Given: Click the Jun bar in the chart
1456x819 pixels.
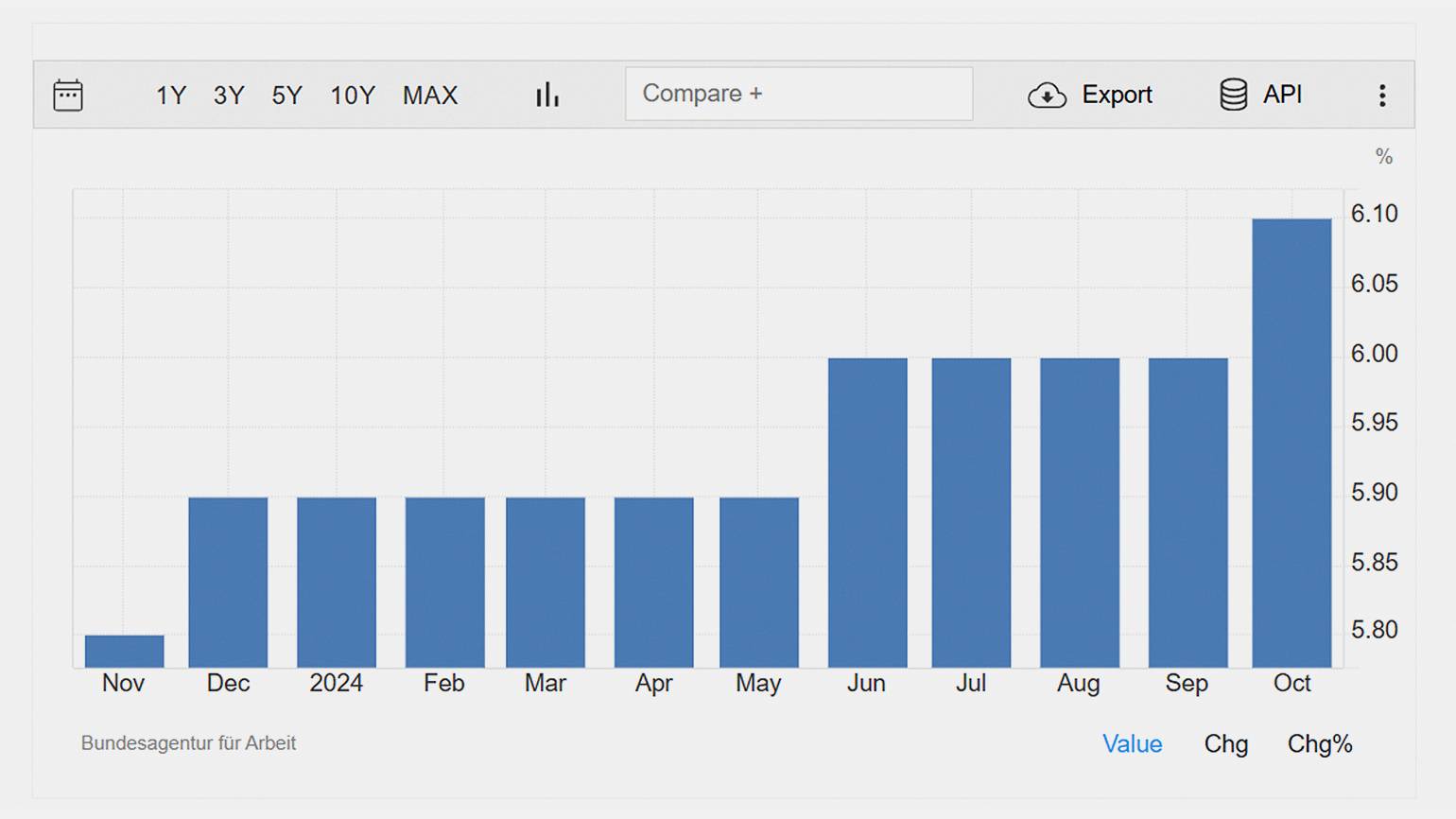Looking at the screenshot, I should [x=868, y=513].
